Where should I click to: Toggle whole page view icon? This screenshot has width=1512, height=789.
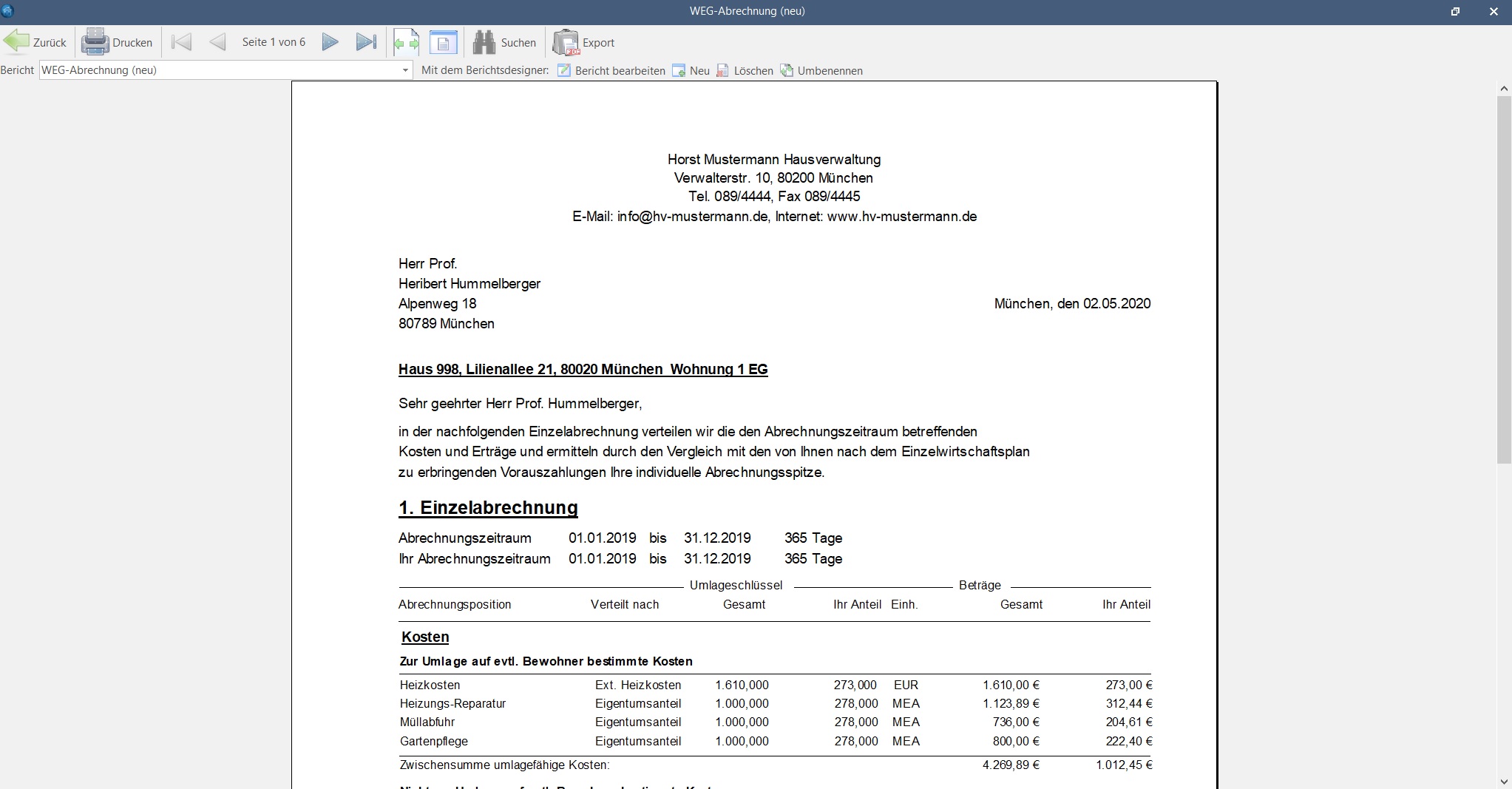[x=444, y=42]
